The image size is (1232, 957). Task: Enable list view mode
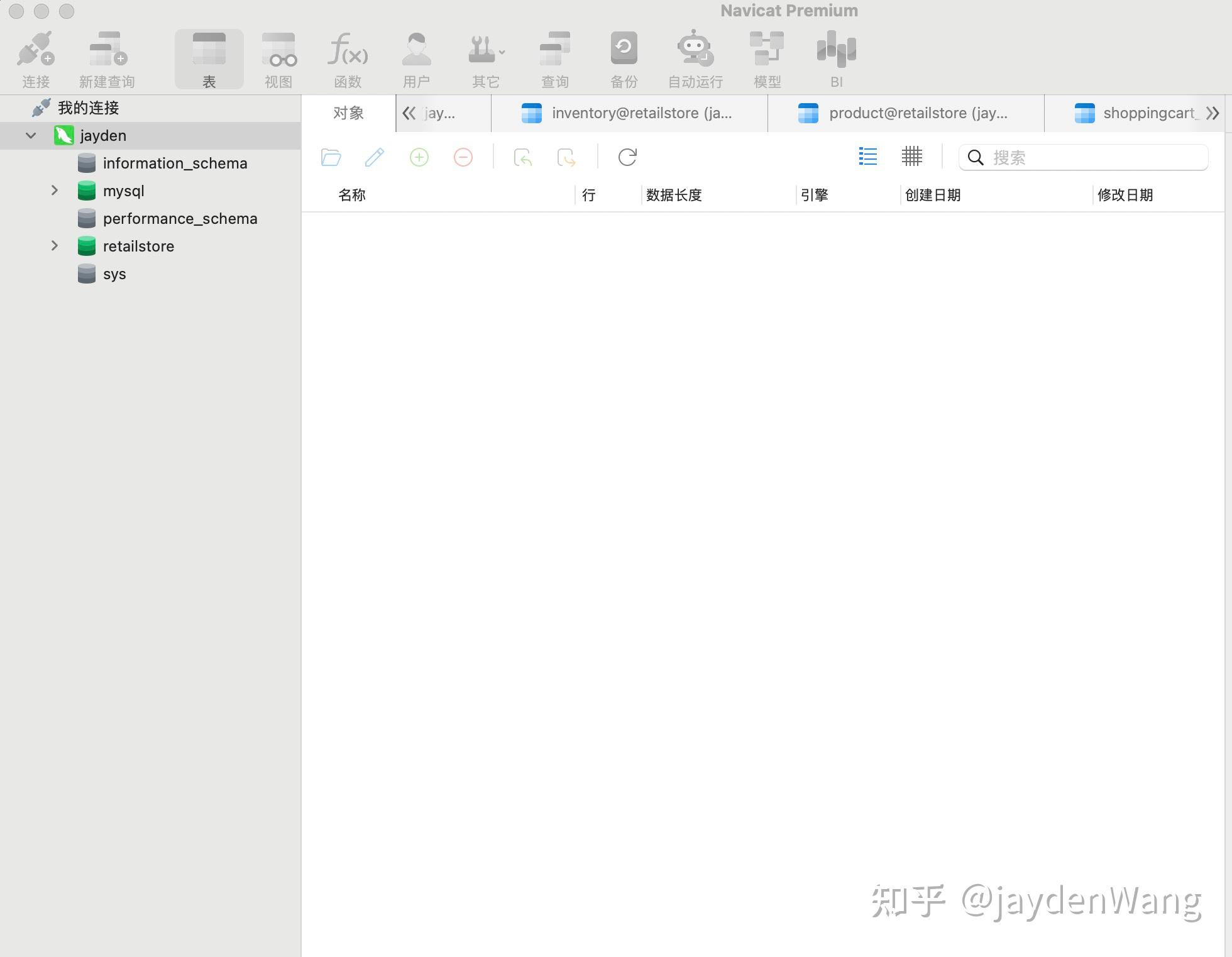[867, 157]
